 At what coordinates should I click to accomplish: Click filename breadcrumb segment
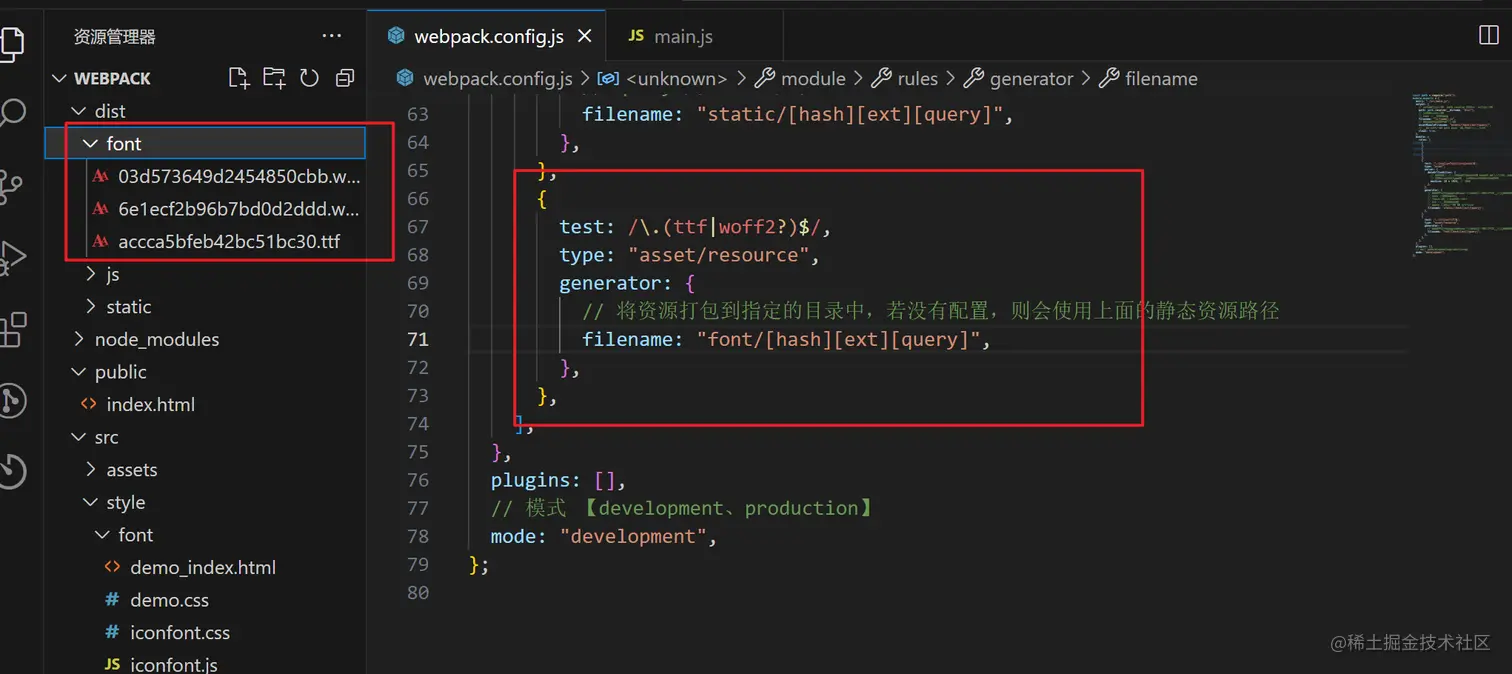click(x=1161, y=79)
